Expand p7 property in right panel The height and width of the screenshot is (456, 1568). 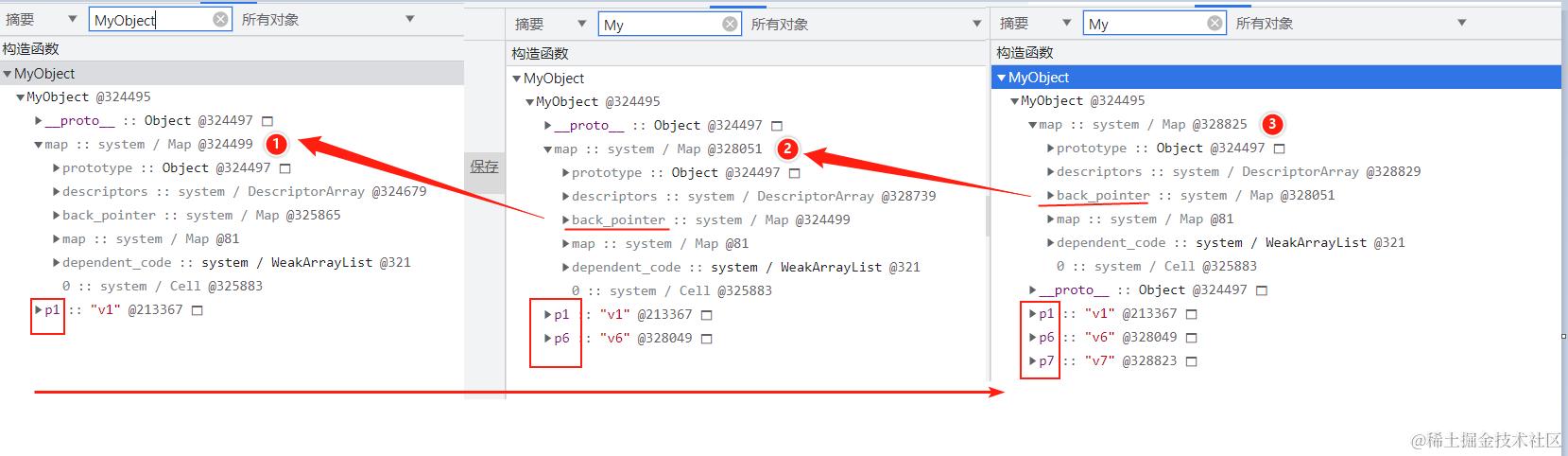click(1032, 361)
